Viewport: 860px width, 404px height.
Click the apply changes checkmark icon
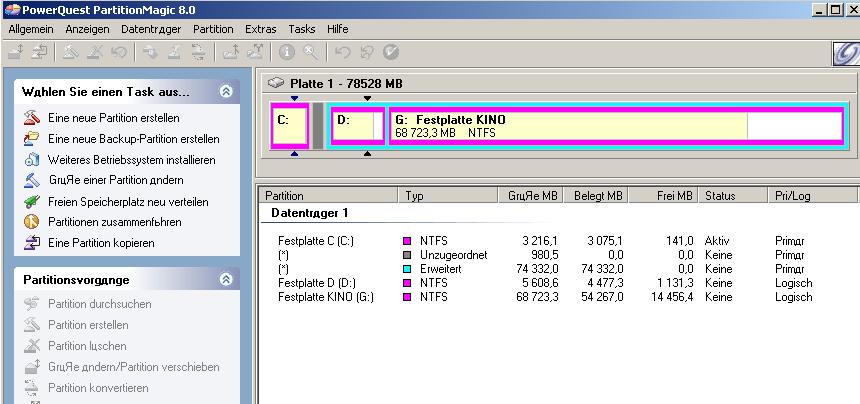(391, 52)
